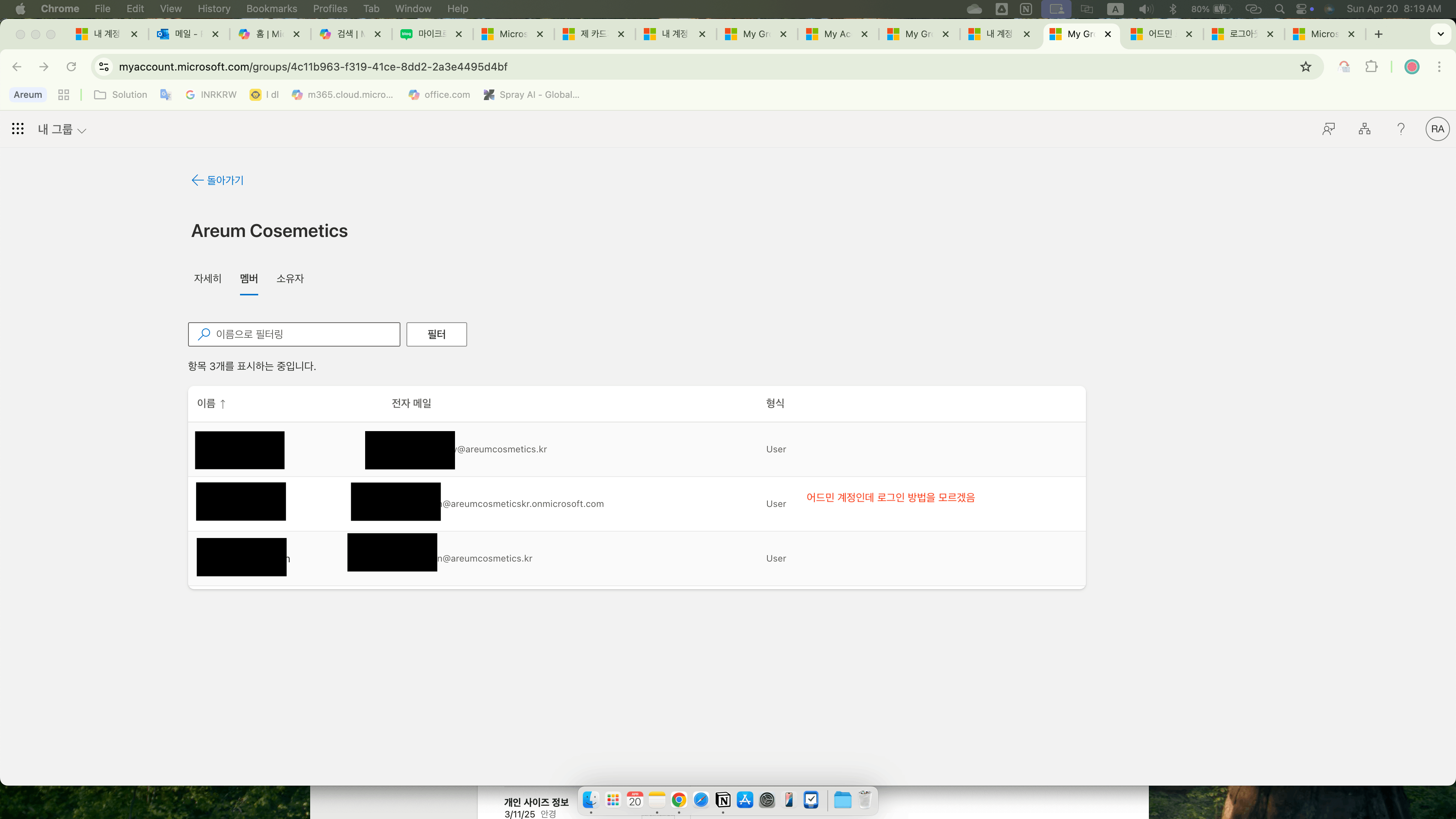Click the browser back arrow

click(x=17, y=67)
